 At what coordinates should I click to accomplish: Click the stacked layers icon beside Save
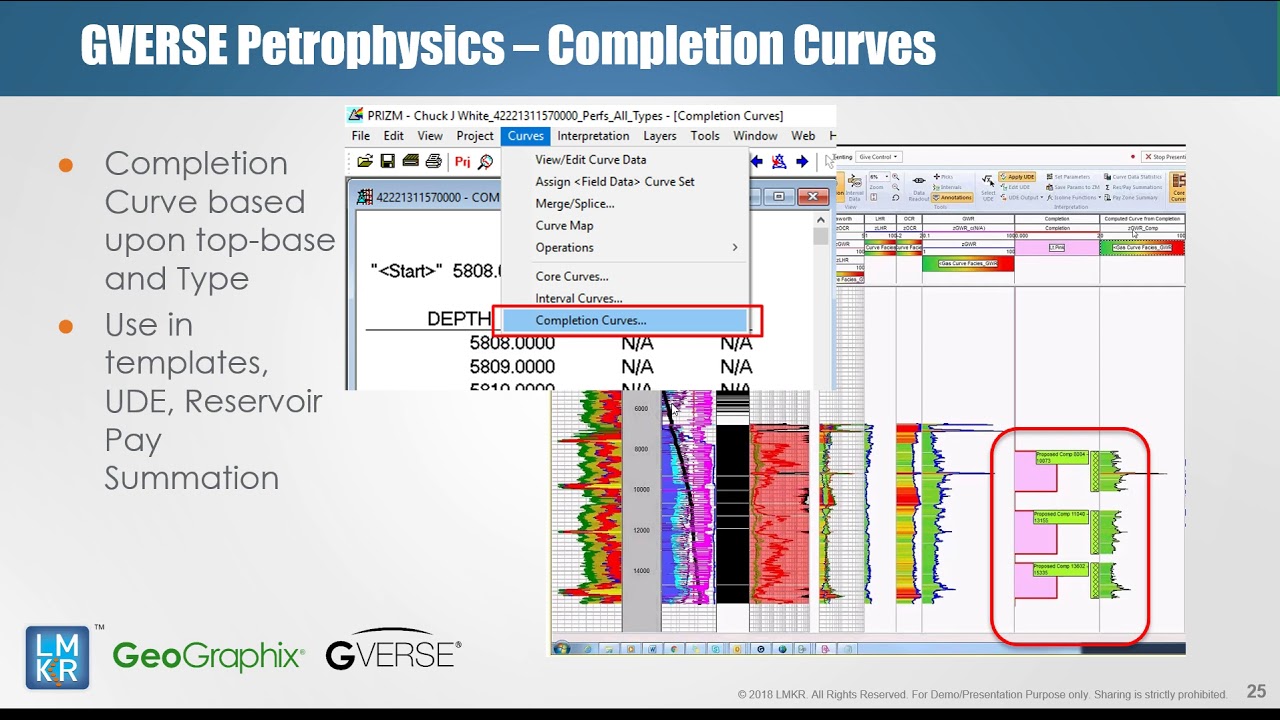coord(410,161)
